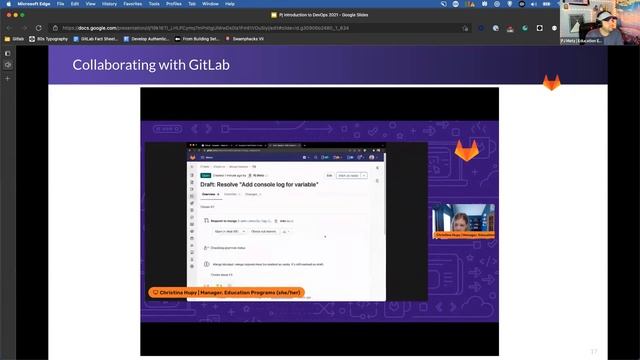The image size is (640, 360).
Task: Click the white square extension icon
Action: click(540, 28)
